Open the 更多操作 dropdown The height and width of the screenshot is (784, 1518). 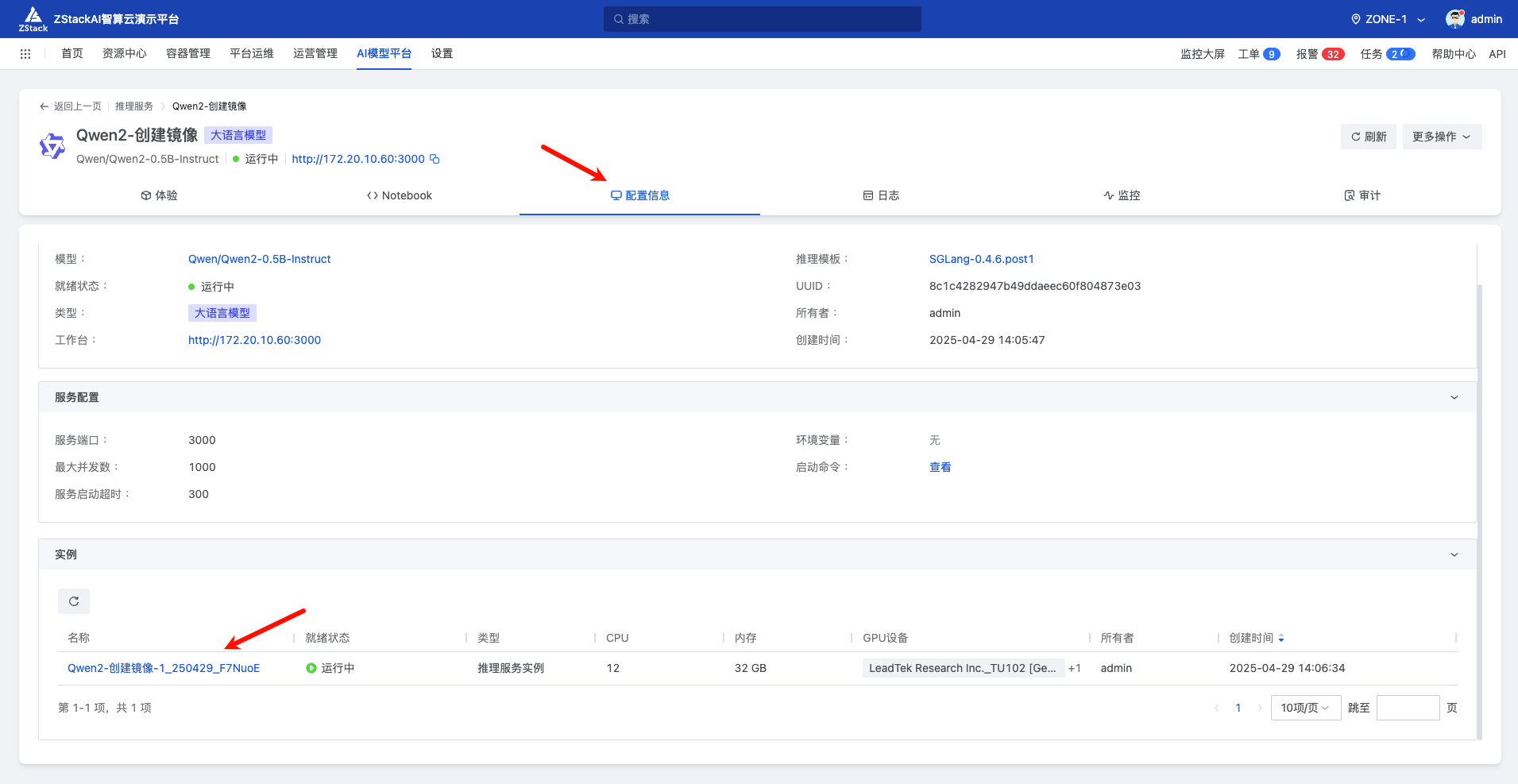pos(1442,137)
